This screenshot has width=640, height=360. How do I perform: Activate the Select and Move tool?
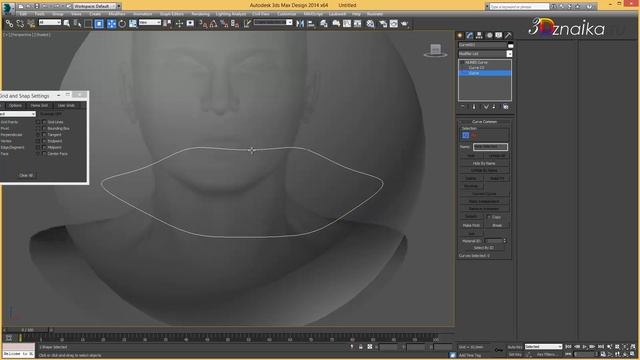coord(111,24)
